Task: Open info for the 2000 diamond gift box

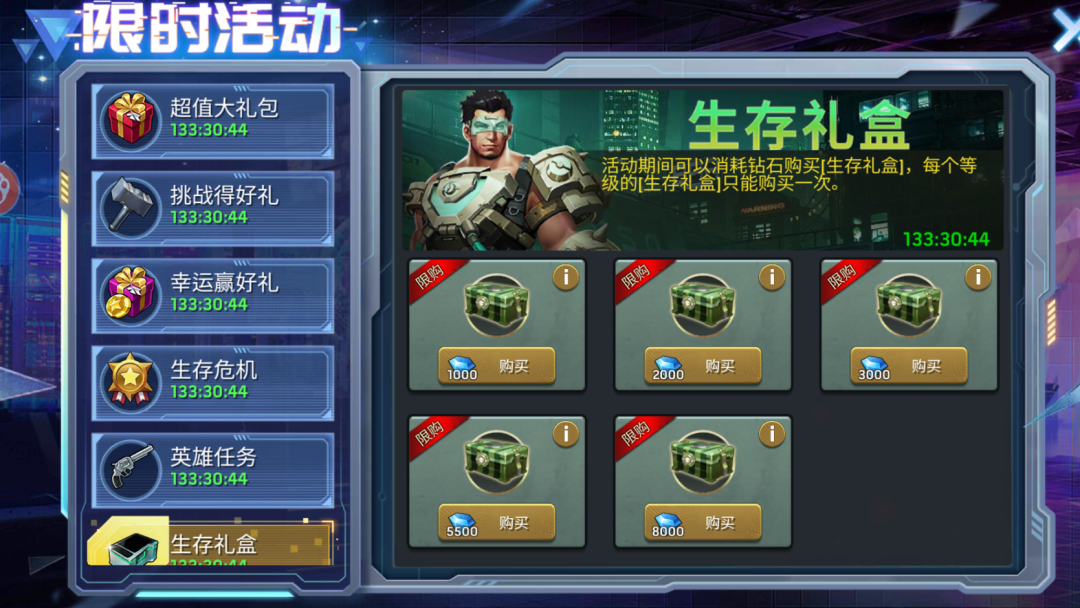Action: click(x=771, y=277)
